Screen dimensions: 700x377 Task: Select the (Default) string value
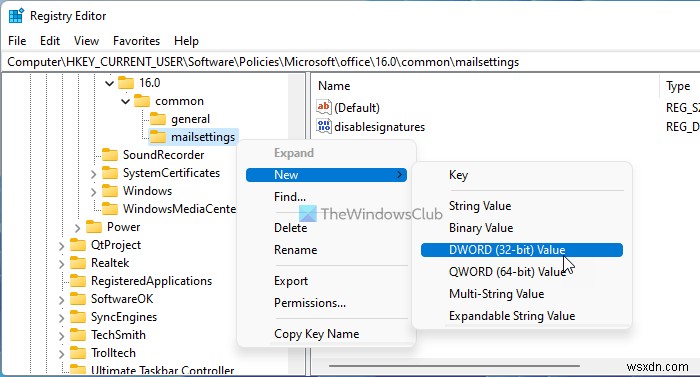click(x=357, y=108)
